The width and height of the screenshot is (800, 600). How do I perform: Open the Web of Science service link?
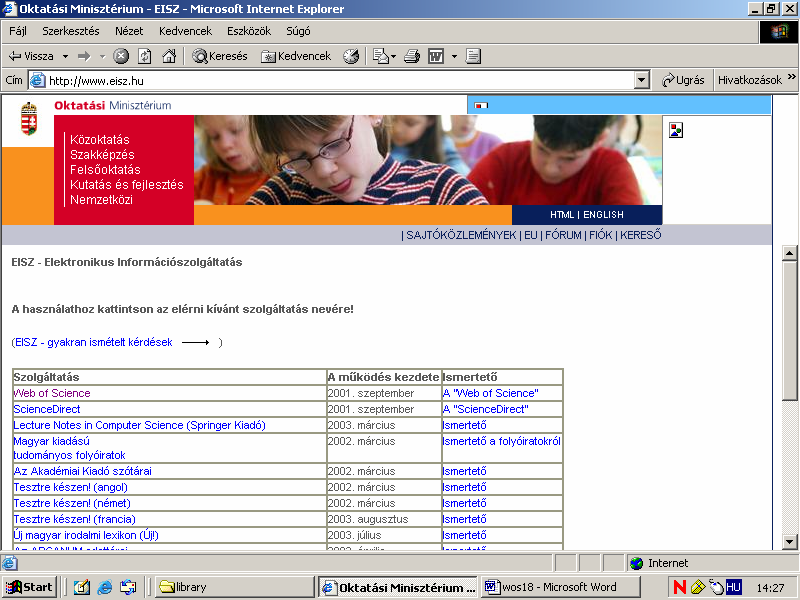[x=52, y=393]
